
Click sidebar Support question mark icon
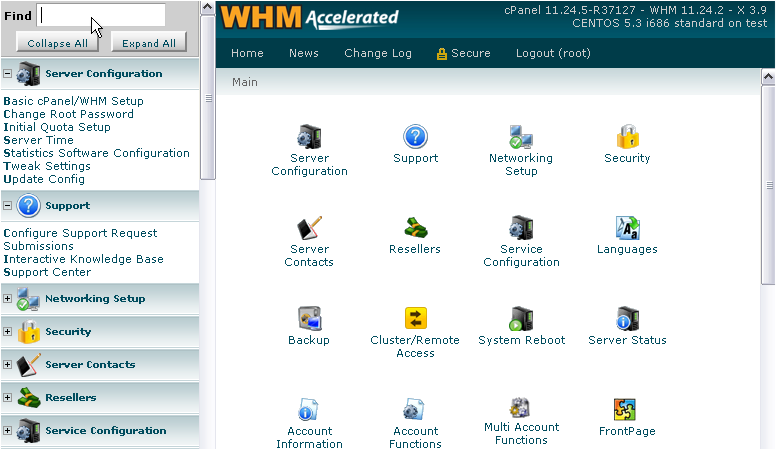tap(29, 205)
